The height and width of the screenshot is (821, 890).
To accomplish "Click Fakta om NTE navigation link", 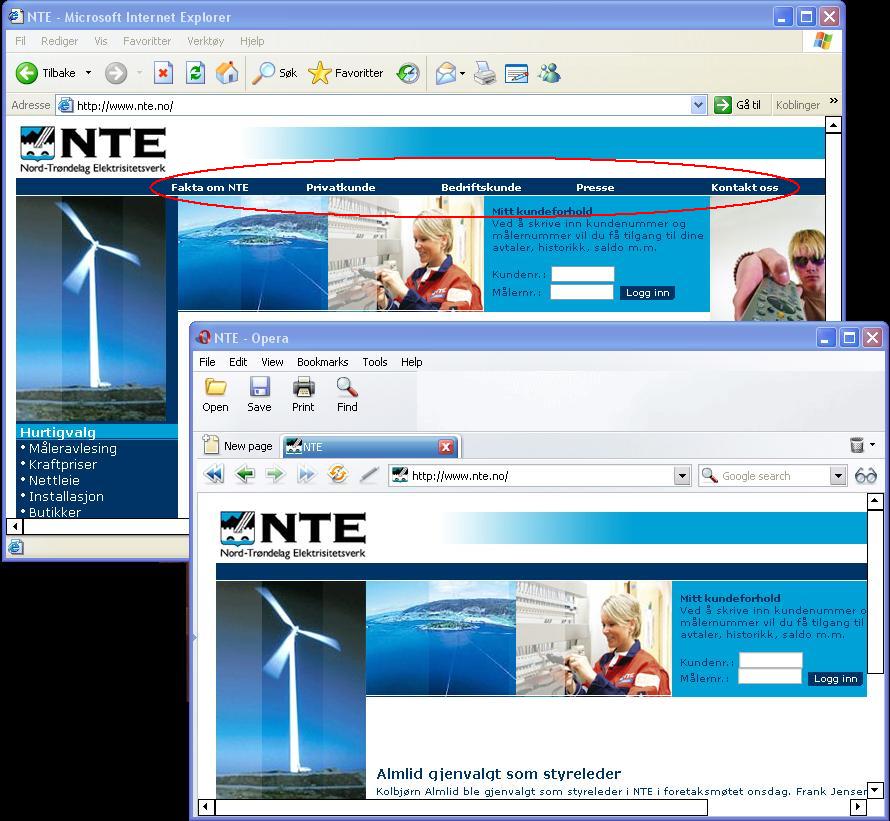I will (209, 187).
